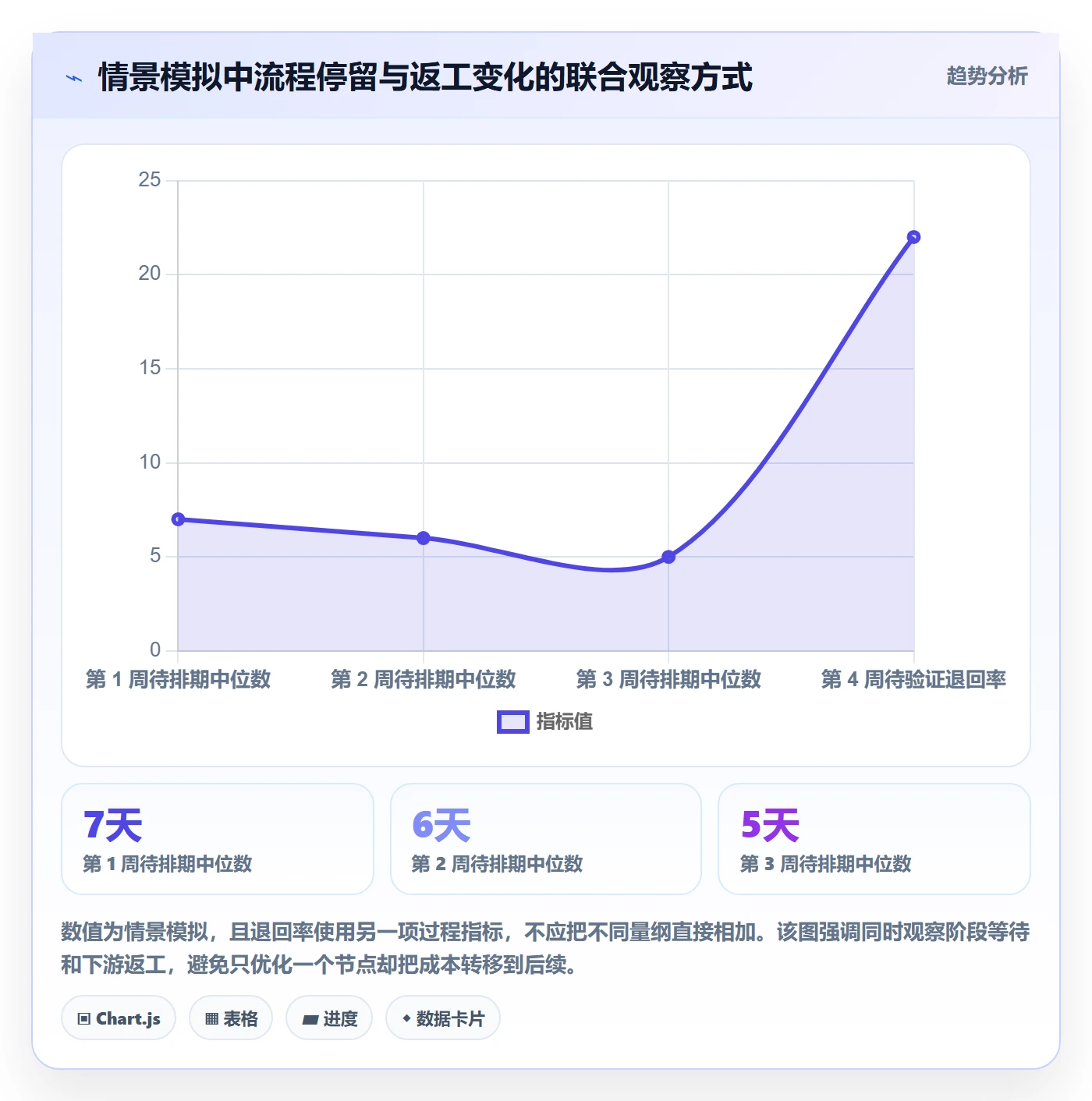Click the bar icon in the 进度 tag
Image resolution: width=1092 pixels, height=1101 pixels.
310,1019
